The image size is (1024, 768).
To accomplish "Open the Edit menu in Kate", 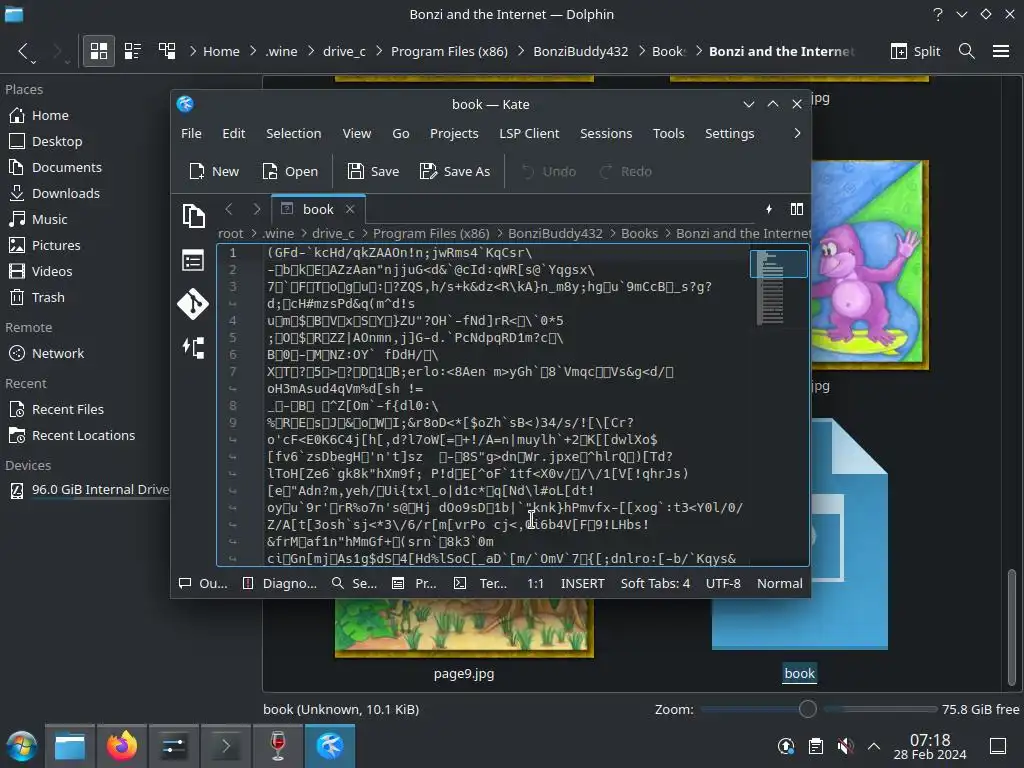I will tap(234, 133).
